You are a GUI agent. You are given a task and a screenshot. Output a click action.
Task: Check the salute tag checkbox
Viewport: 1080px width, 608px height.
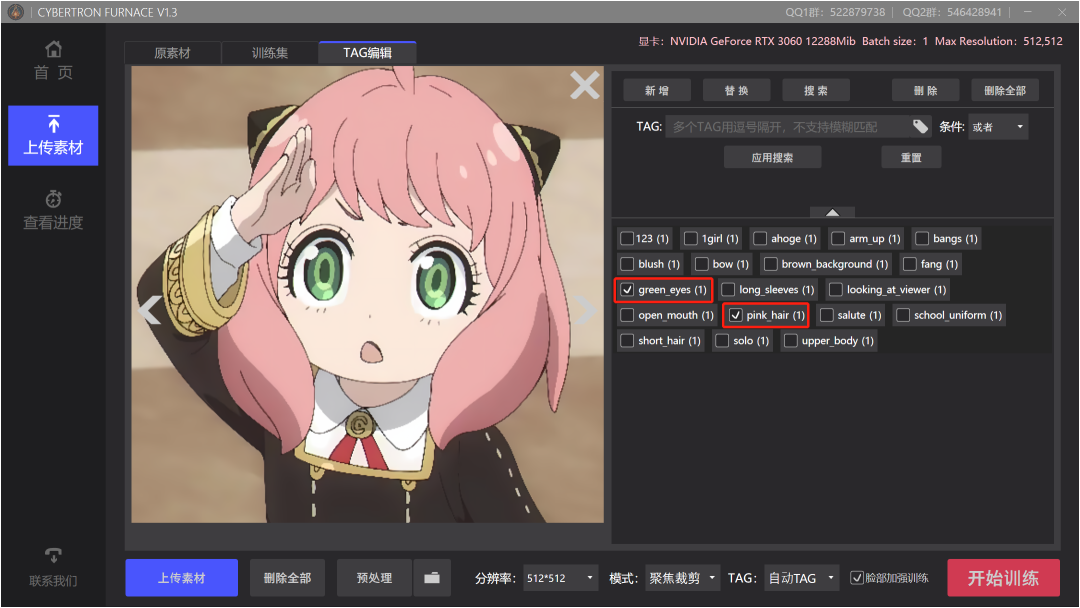[827, 315]
